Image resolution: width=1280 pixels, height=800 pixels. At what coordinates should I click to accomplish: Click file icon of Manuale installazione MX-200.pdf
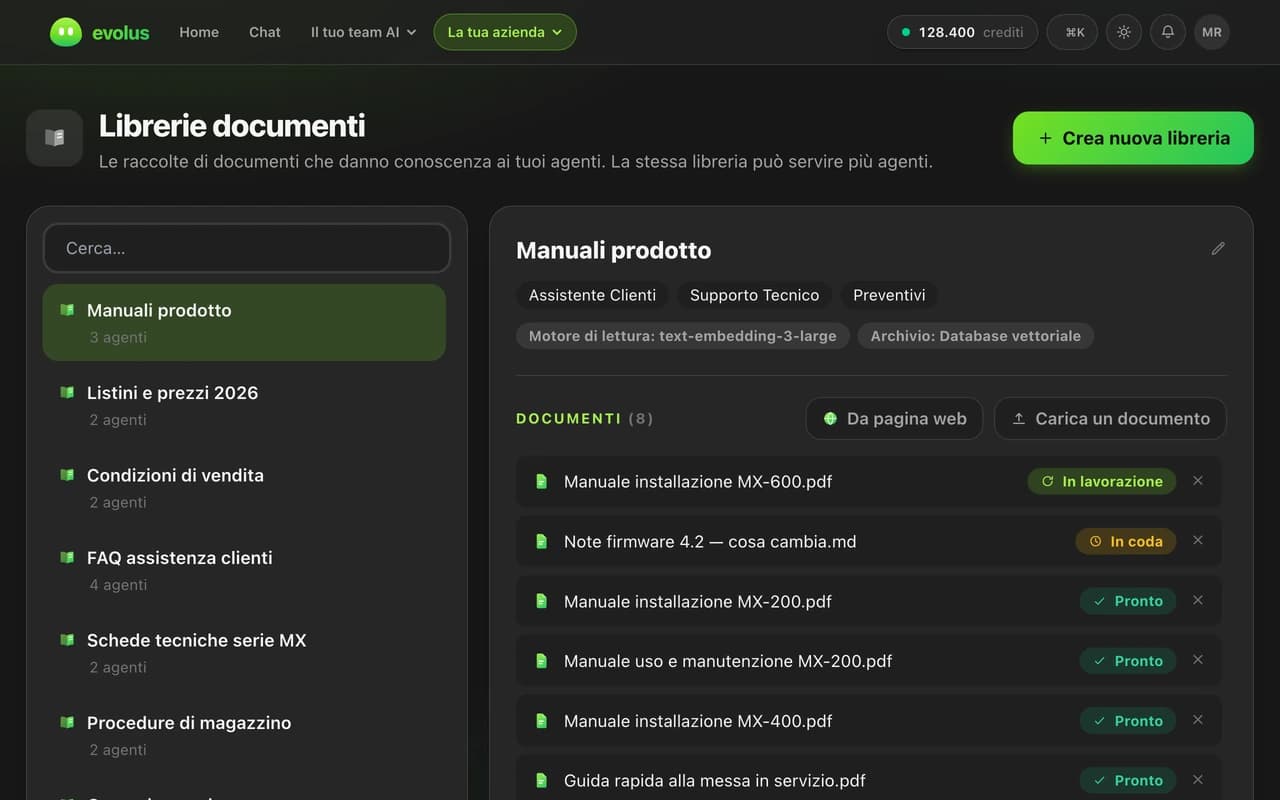click(x=542, y=601)
